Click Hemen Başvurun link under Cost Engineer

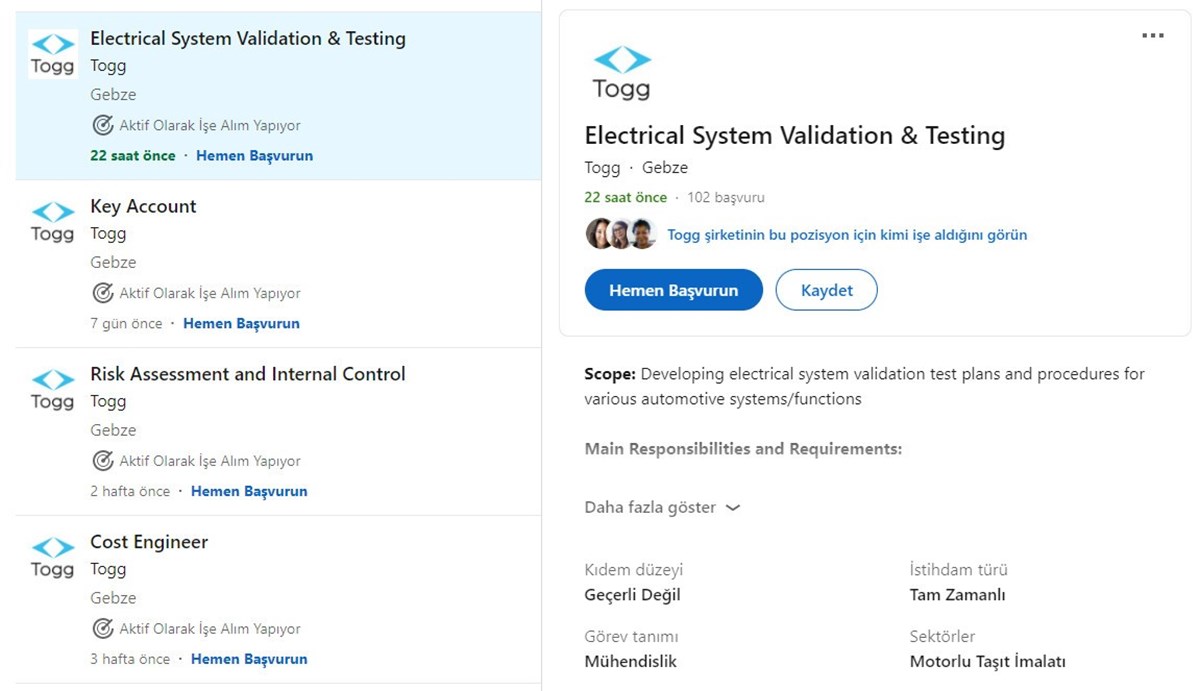249,659
